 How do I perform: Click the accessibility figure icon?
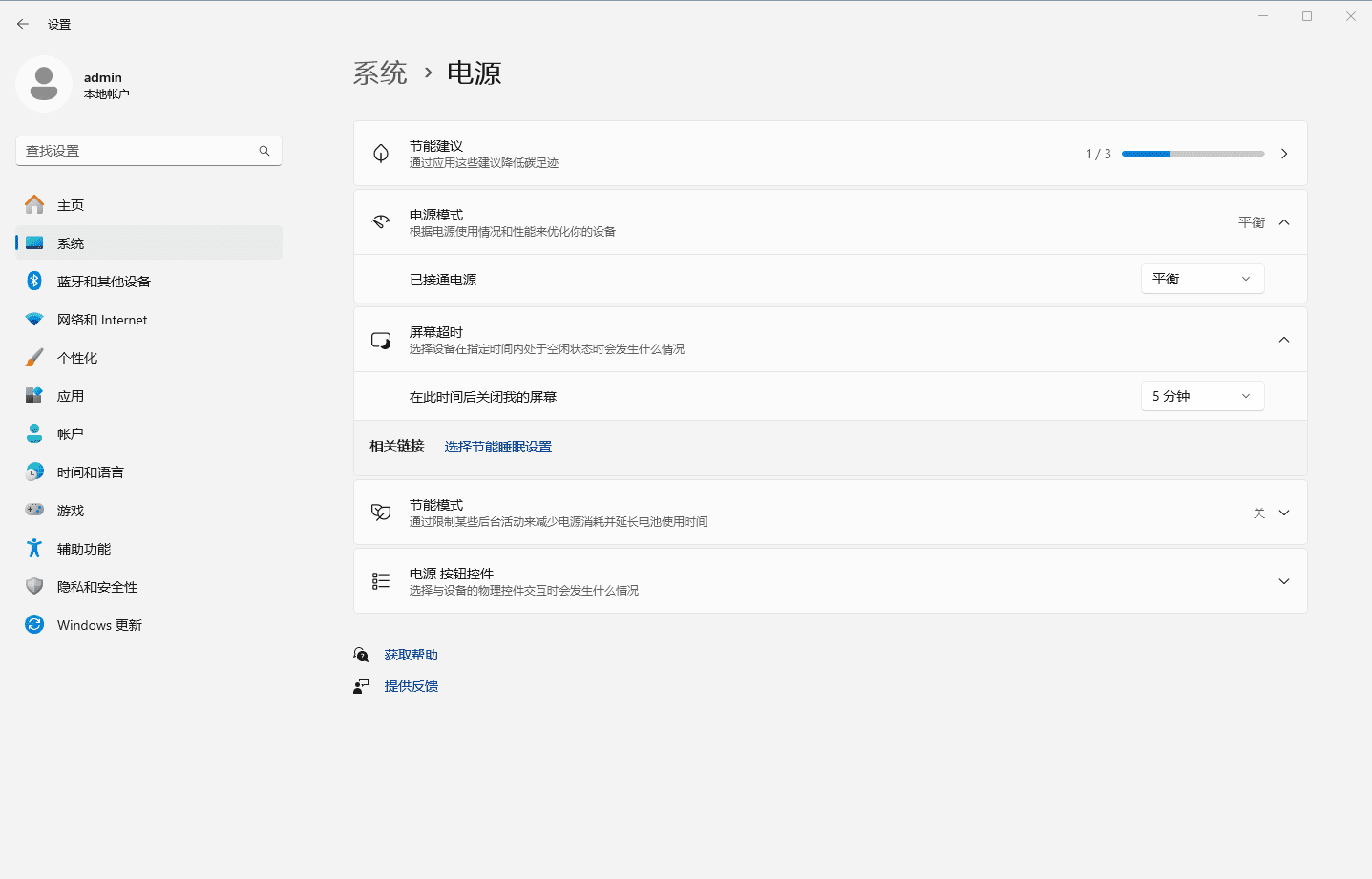click(34, 548)
